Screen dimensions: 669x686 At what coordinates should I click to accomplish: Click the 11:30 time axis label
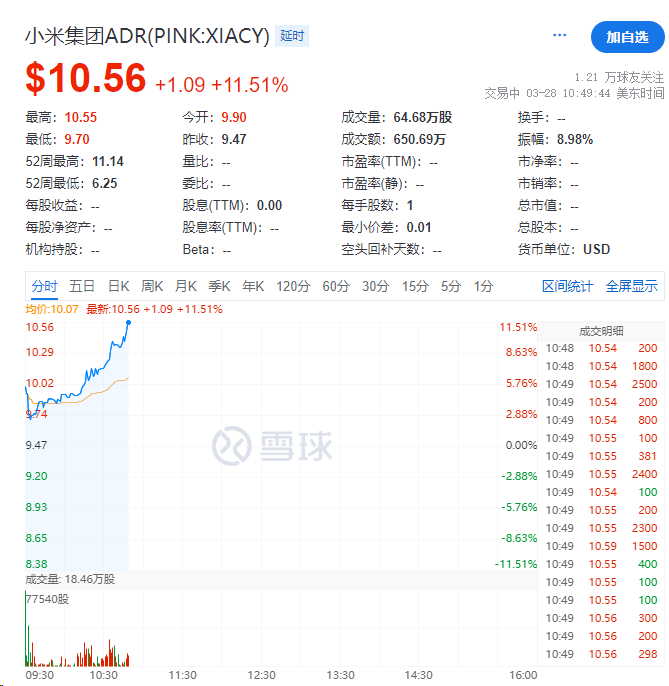click(182, 675)
